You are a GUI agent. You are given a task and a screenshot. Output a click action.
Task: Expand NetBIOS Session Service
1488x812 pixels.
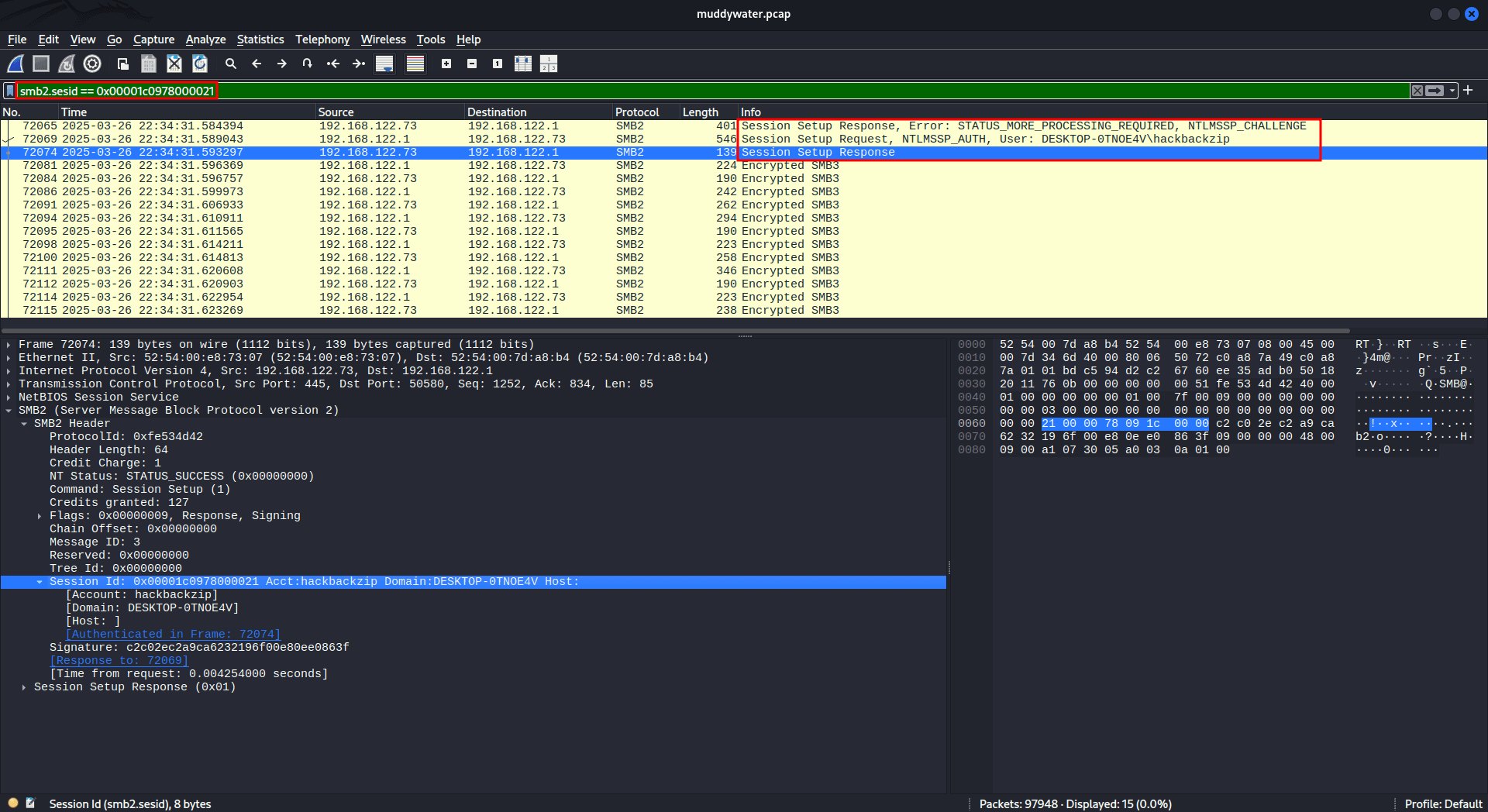[9, 397]
